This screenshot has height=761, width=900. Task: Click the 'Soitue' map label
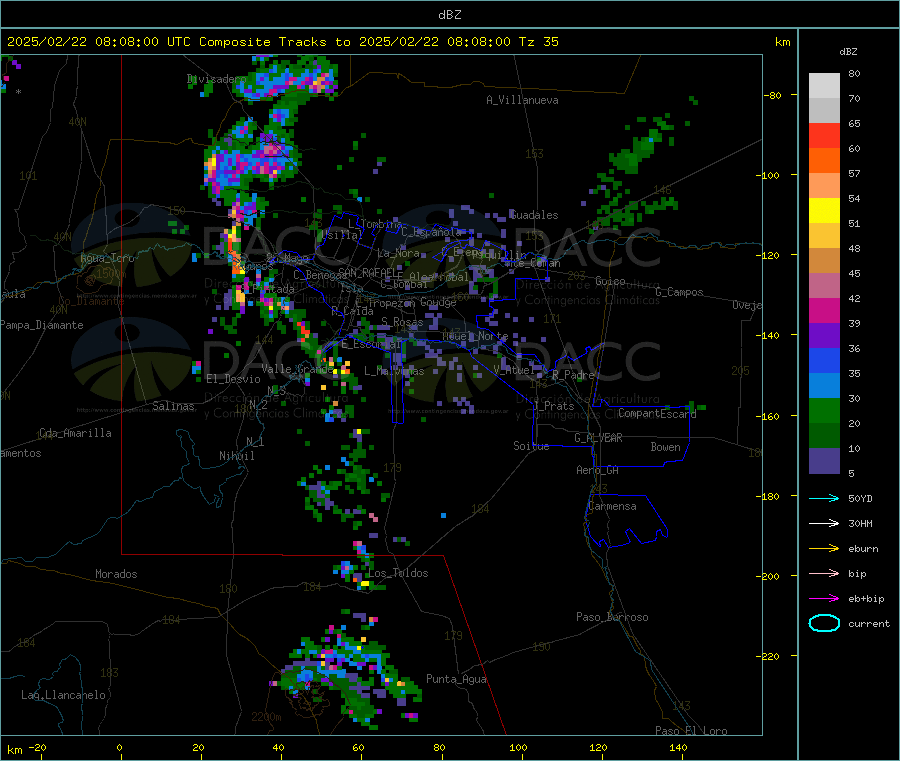pyautogui.click(x=531, y=446)
